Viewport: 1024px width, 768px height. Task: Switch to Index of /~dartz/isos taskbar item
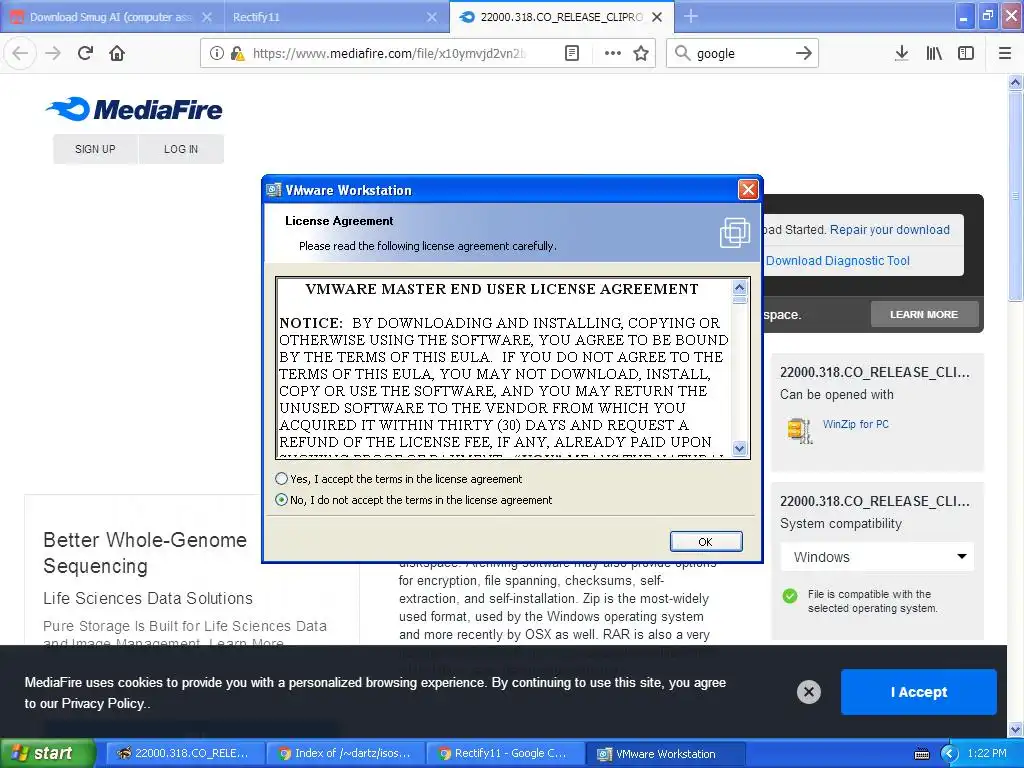(x=345, y=753)
